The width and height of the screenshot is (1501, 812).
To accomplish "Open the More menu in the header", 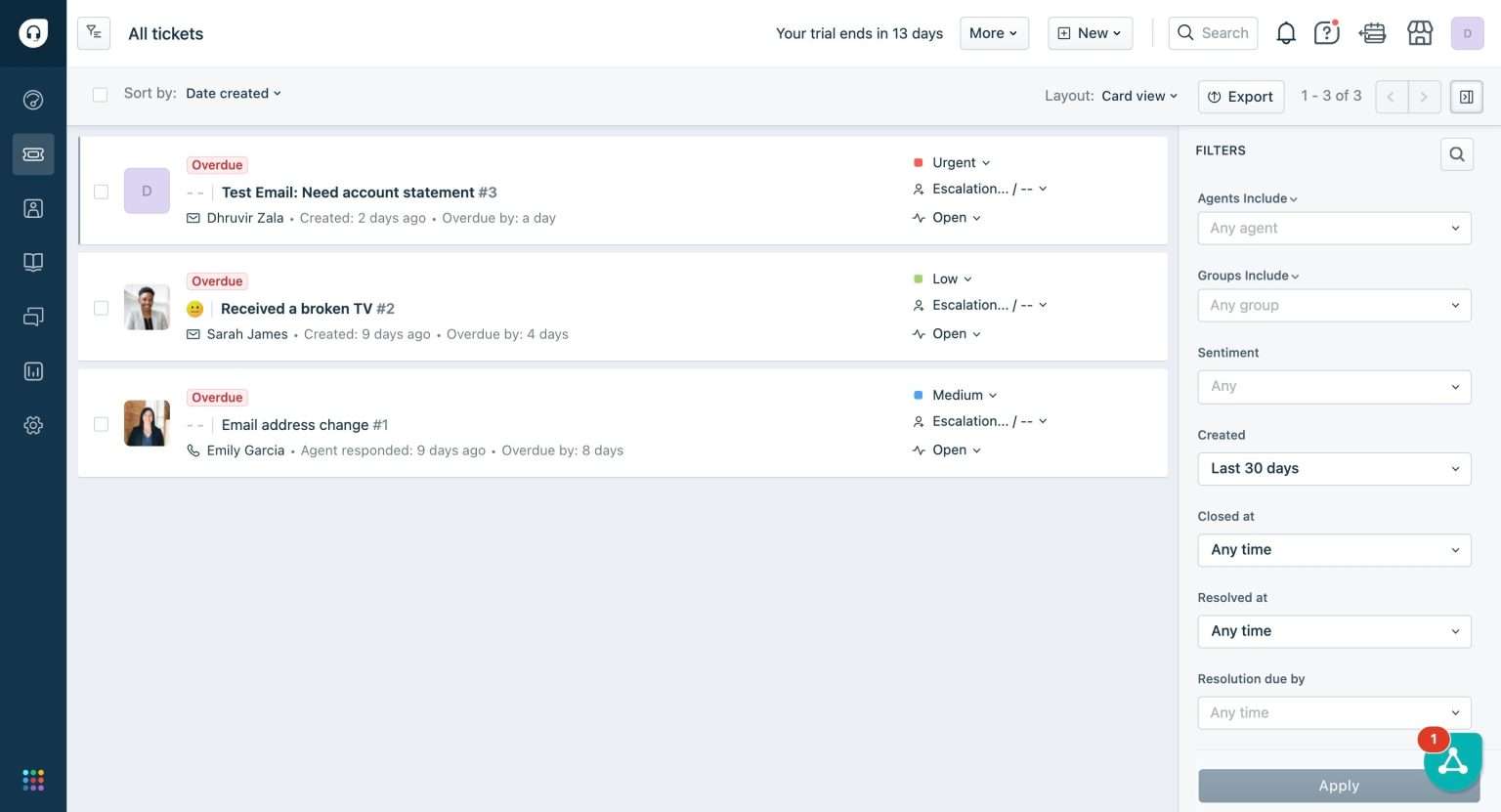I will tap(993, 32).
